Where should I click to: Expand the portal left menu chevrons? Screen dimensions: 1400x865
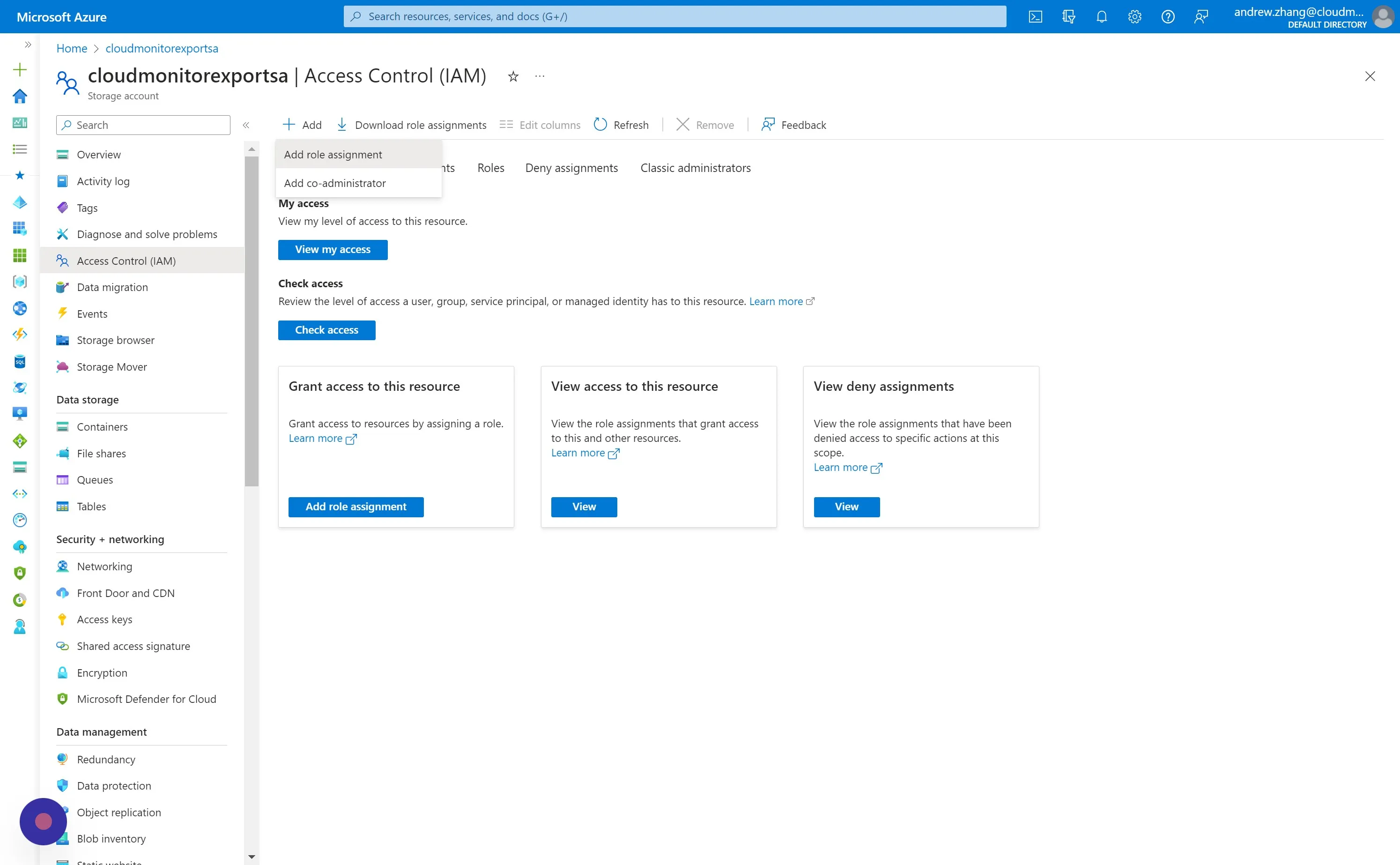pos(28,45)
